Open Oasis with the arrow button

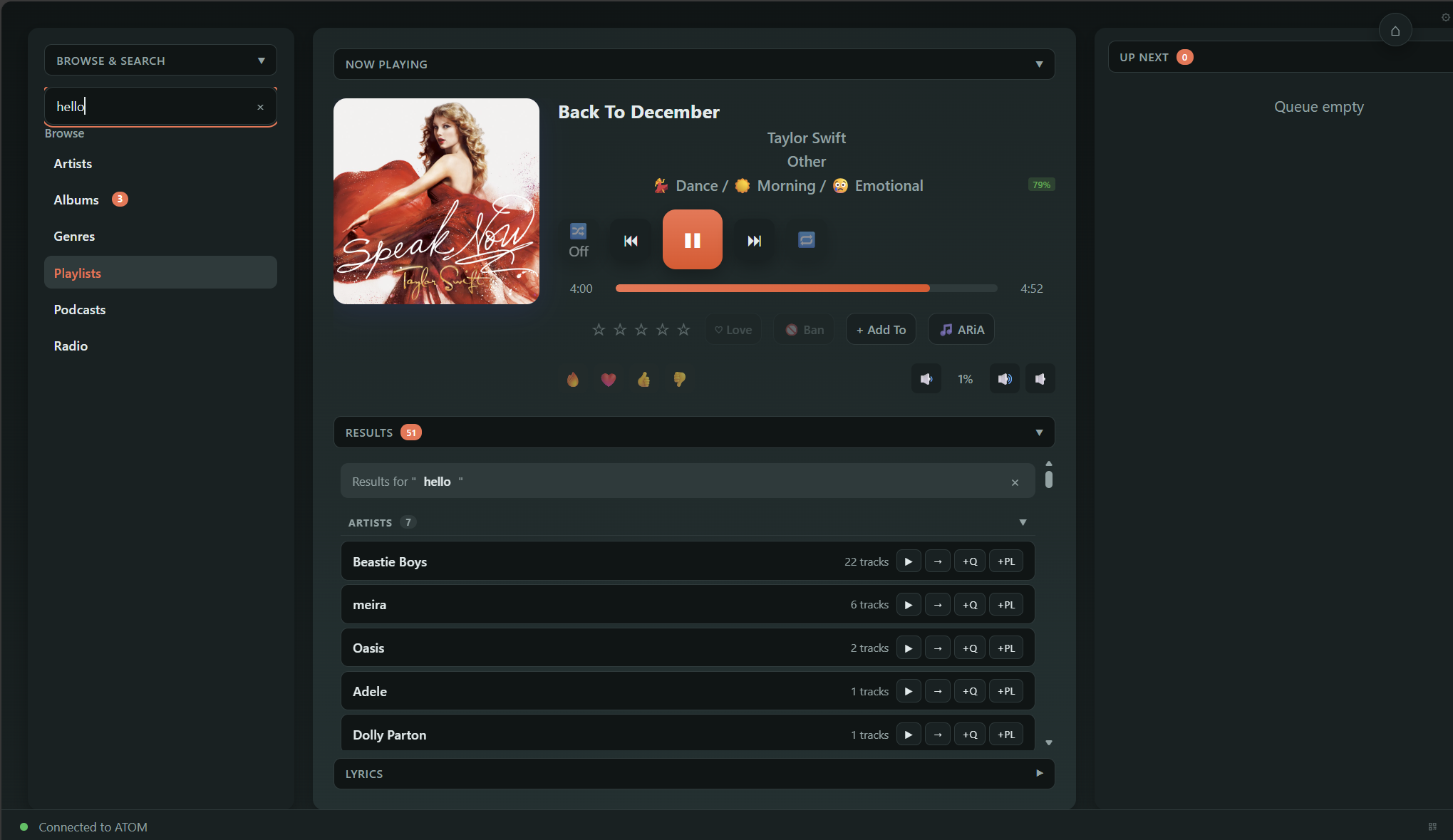tap(938, 648)
